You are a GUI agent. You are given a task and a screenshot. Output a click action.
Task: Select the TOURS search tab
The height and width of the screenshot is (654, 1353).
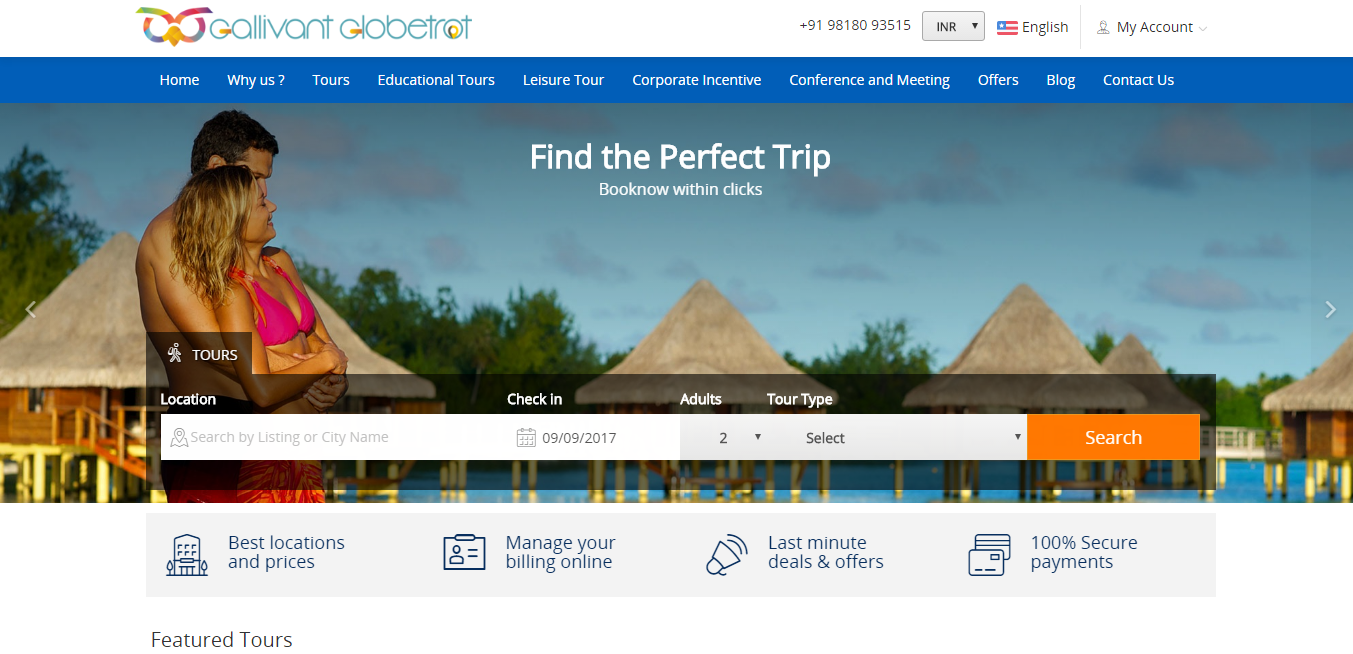point(199,354)
